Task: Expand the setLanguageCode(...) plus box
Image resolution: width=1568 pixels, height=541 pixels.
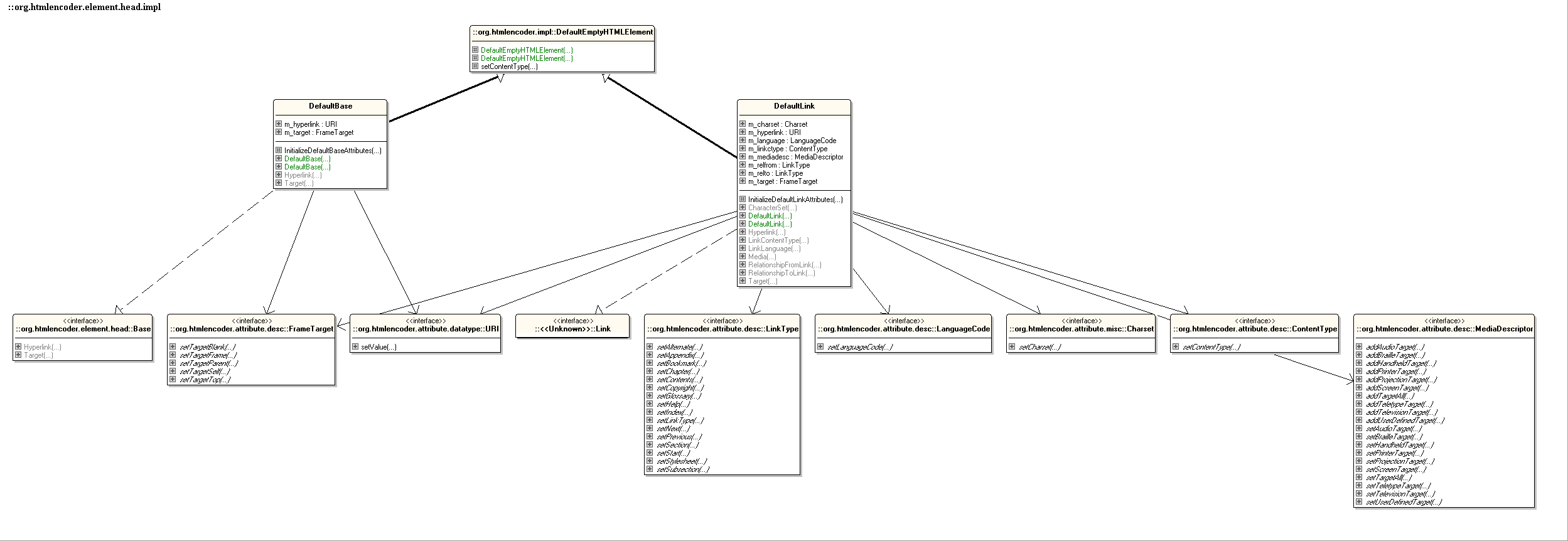Action: pyautogui.click(x=820, y=347)
